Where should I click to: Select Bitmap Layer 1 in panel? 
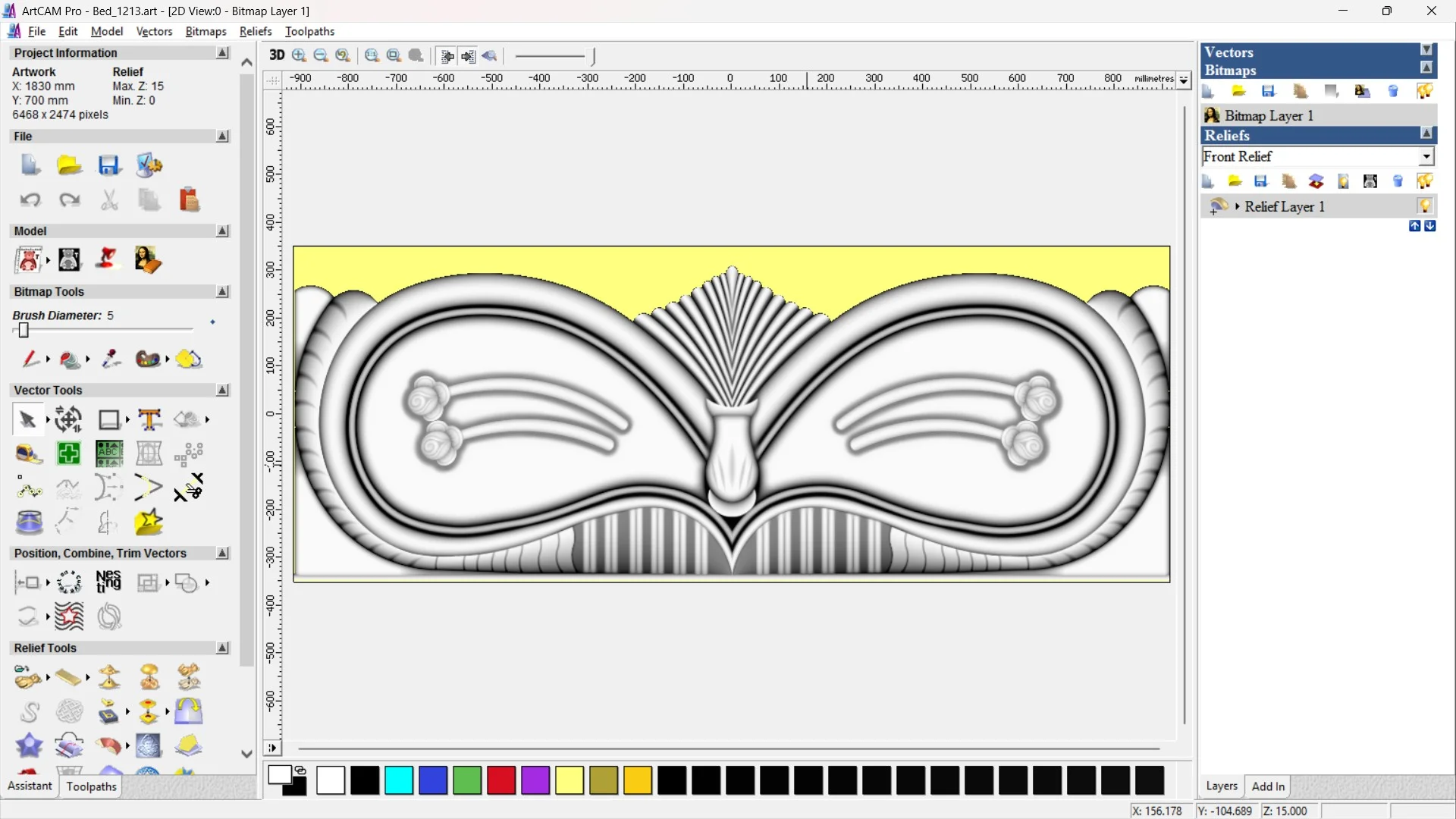tap(1269, 115)
